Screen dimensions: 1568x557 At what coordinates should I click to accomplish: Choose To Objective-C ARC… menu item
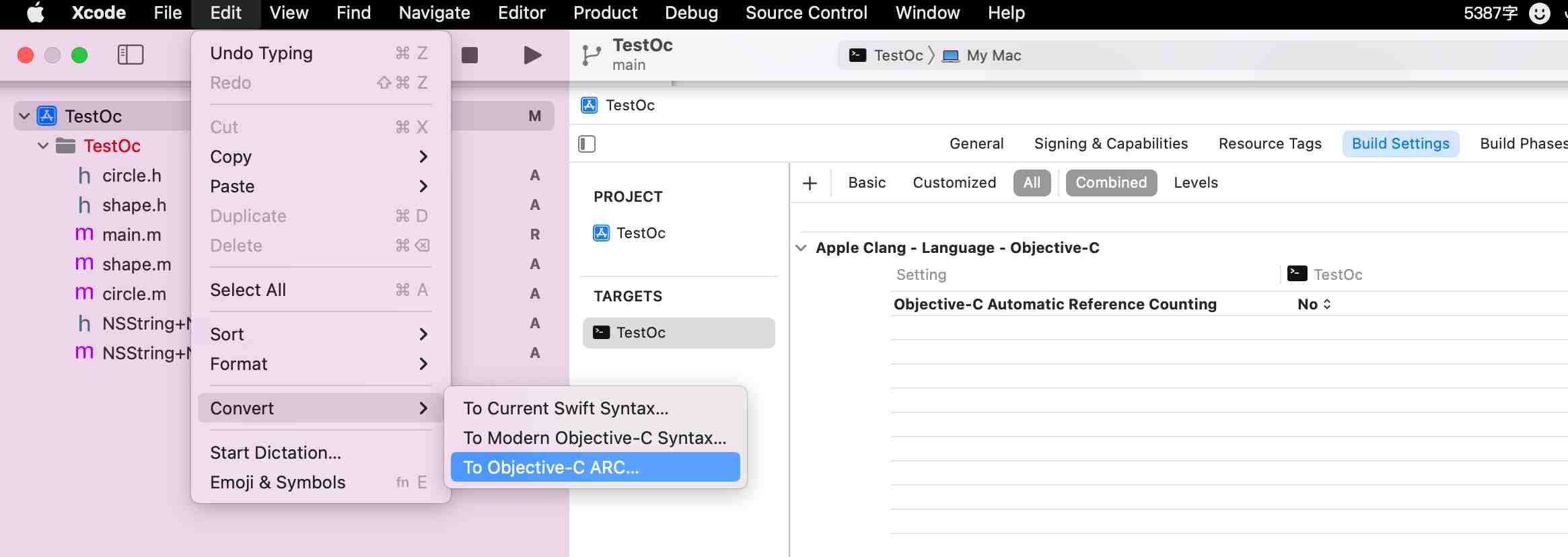click(x=595, y=468)
